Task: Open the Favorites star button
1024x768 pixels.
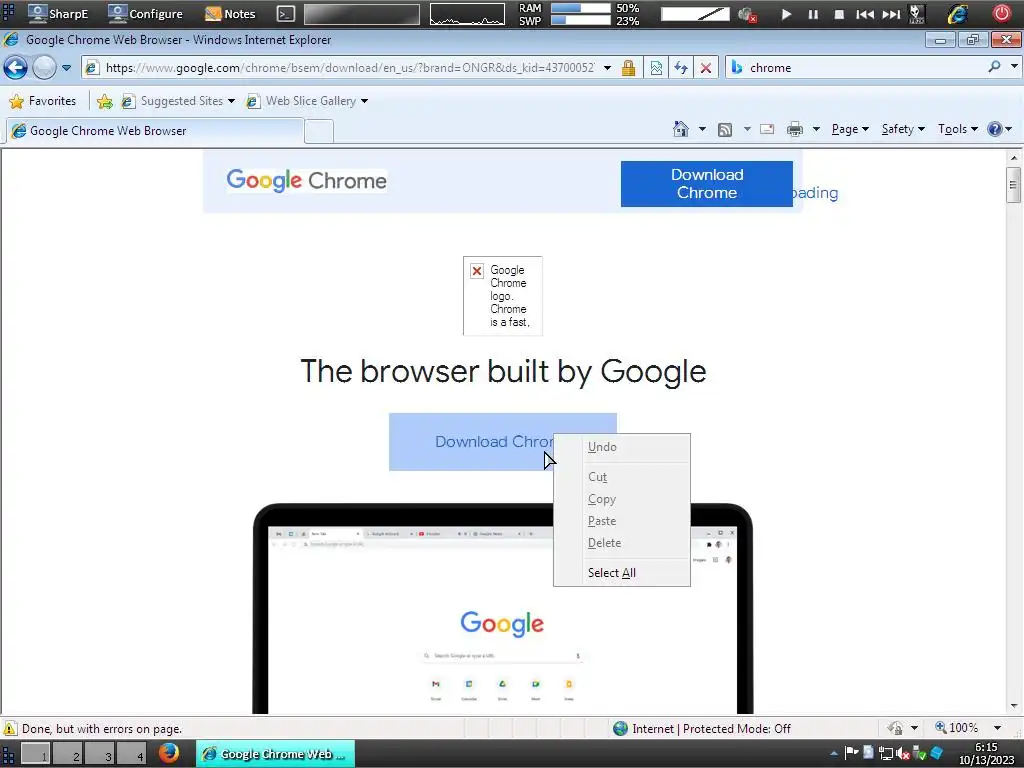Action: click(x=43, y=101)
